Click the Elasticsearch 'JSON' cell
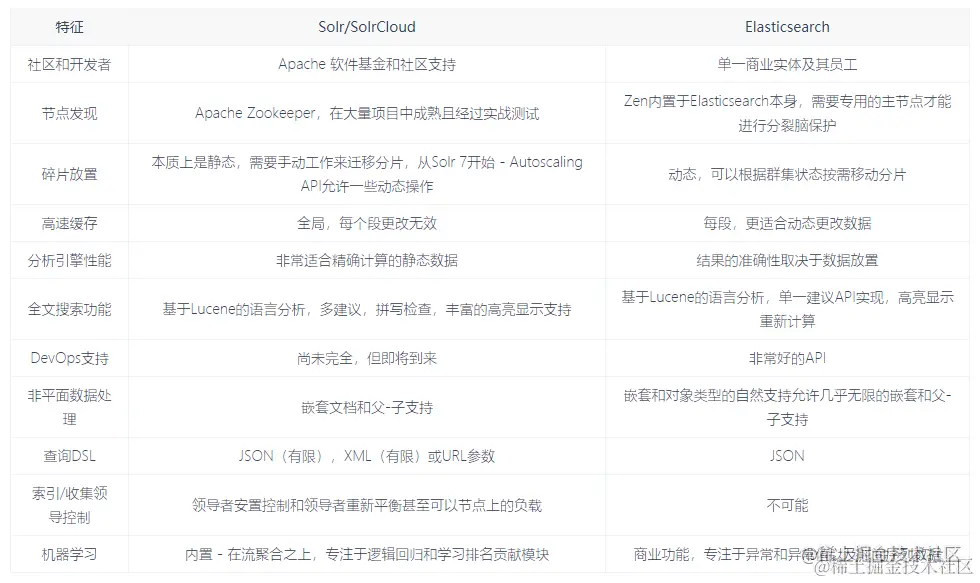This screenshot has width=980, height=583. 787,456
